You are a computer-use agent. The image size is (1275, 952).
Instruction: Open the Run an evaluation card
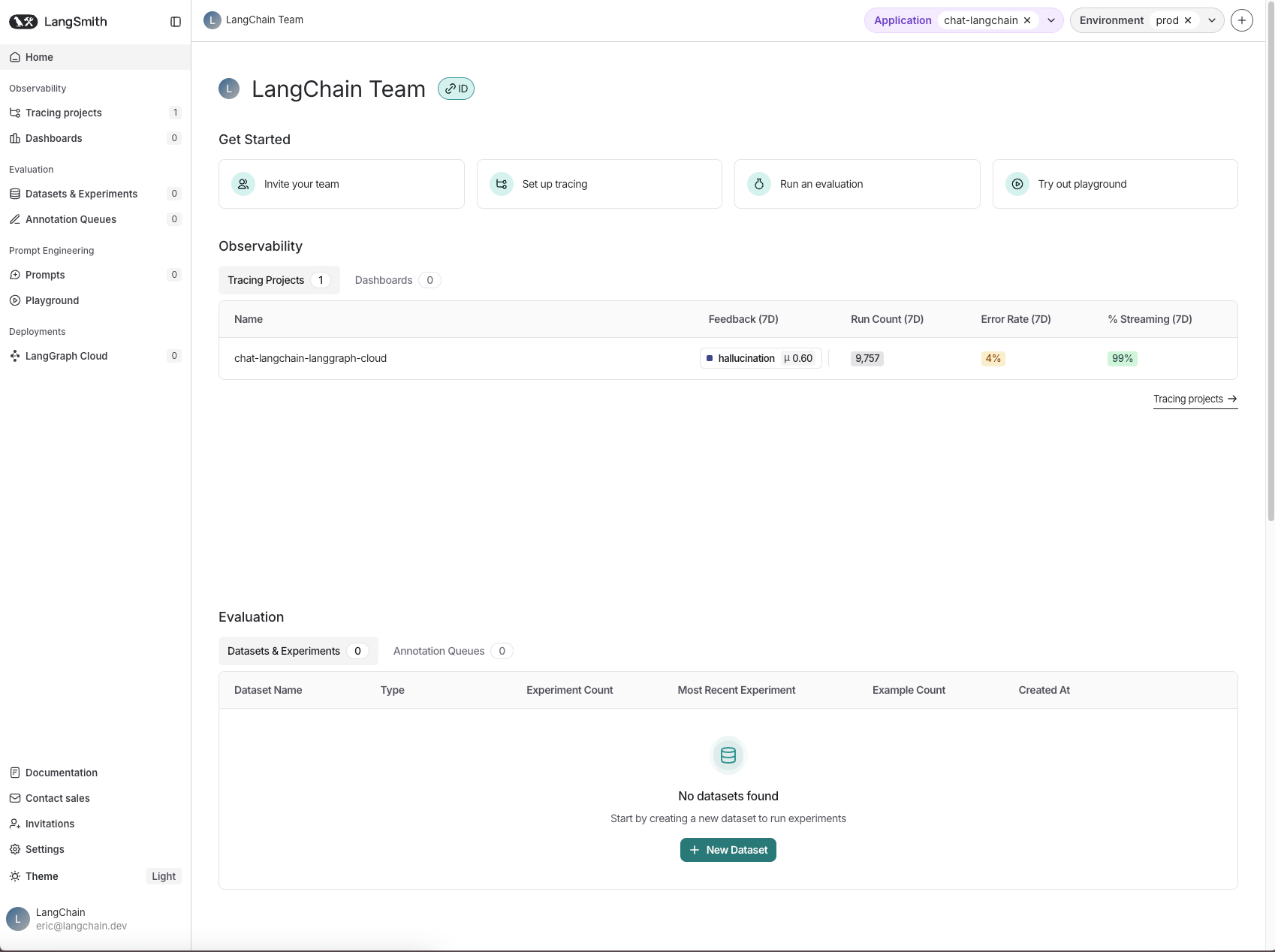[x=858, y=184]
